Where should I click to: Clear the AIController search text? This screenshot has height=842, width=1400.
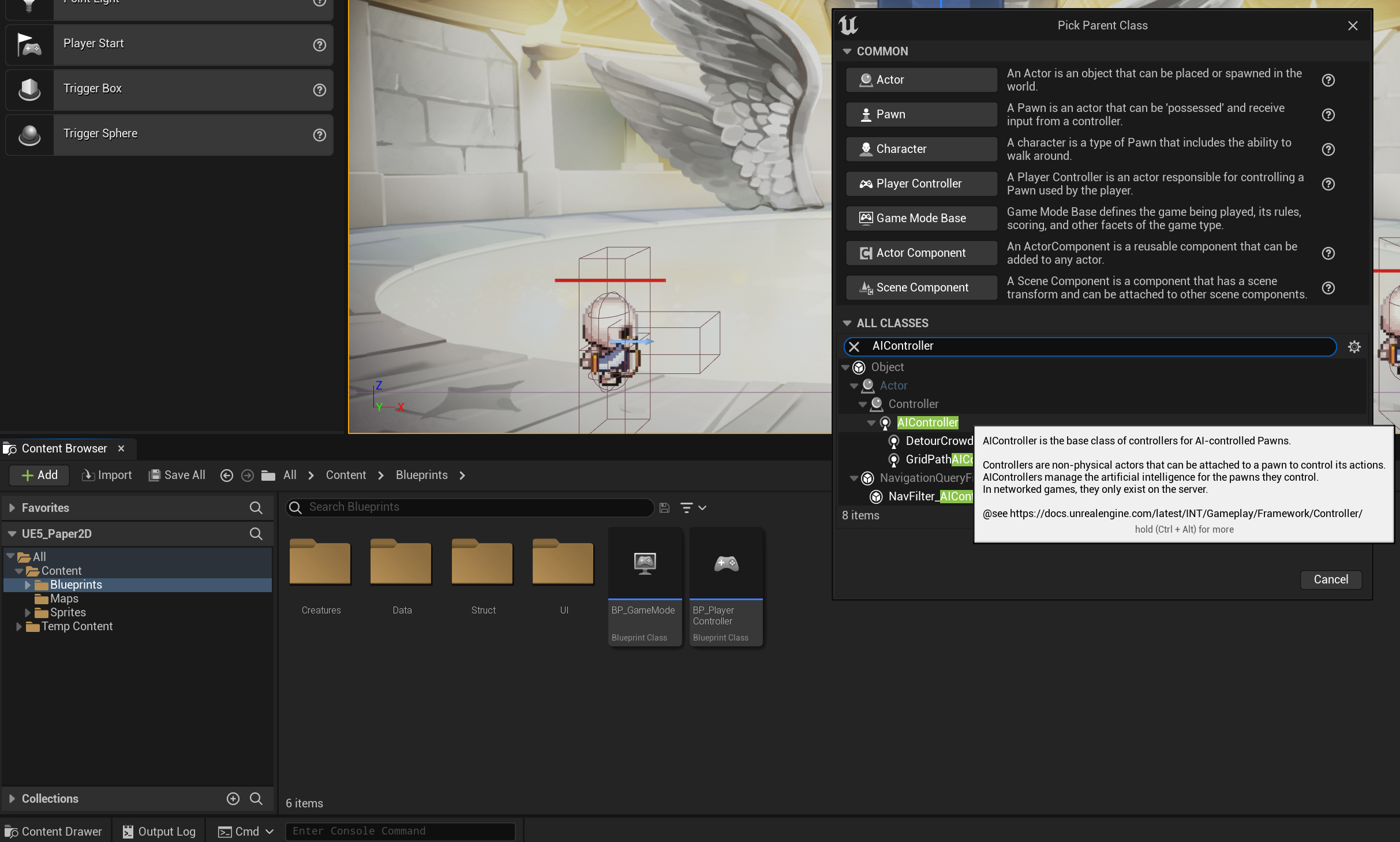[854, 346]
